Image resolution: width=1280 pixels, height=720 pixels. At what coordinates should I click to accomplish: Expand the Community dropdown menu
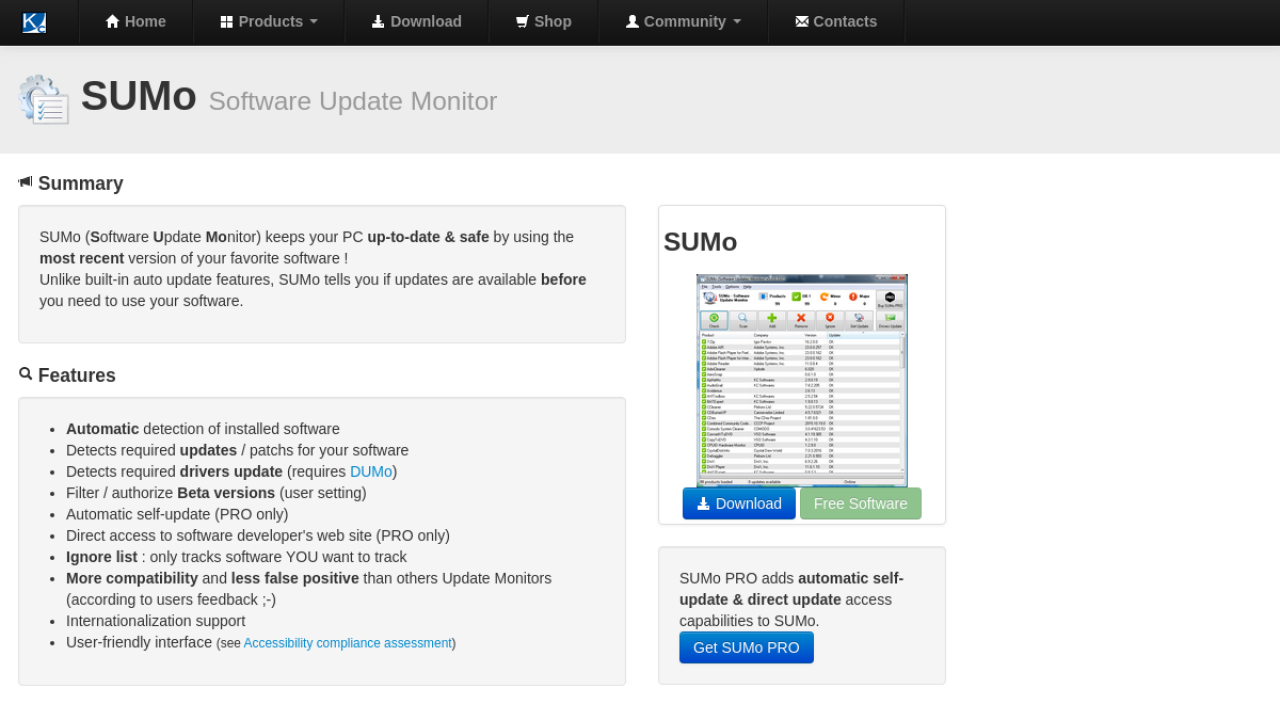(683, 22)
